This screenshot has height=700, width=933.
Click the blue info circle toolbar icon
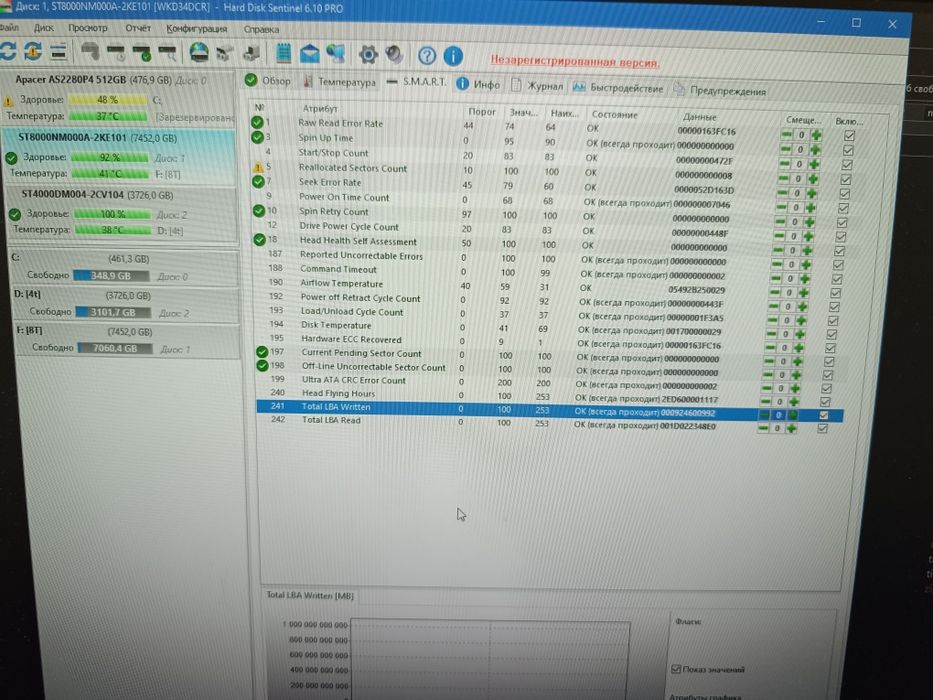coord(453,56)
